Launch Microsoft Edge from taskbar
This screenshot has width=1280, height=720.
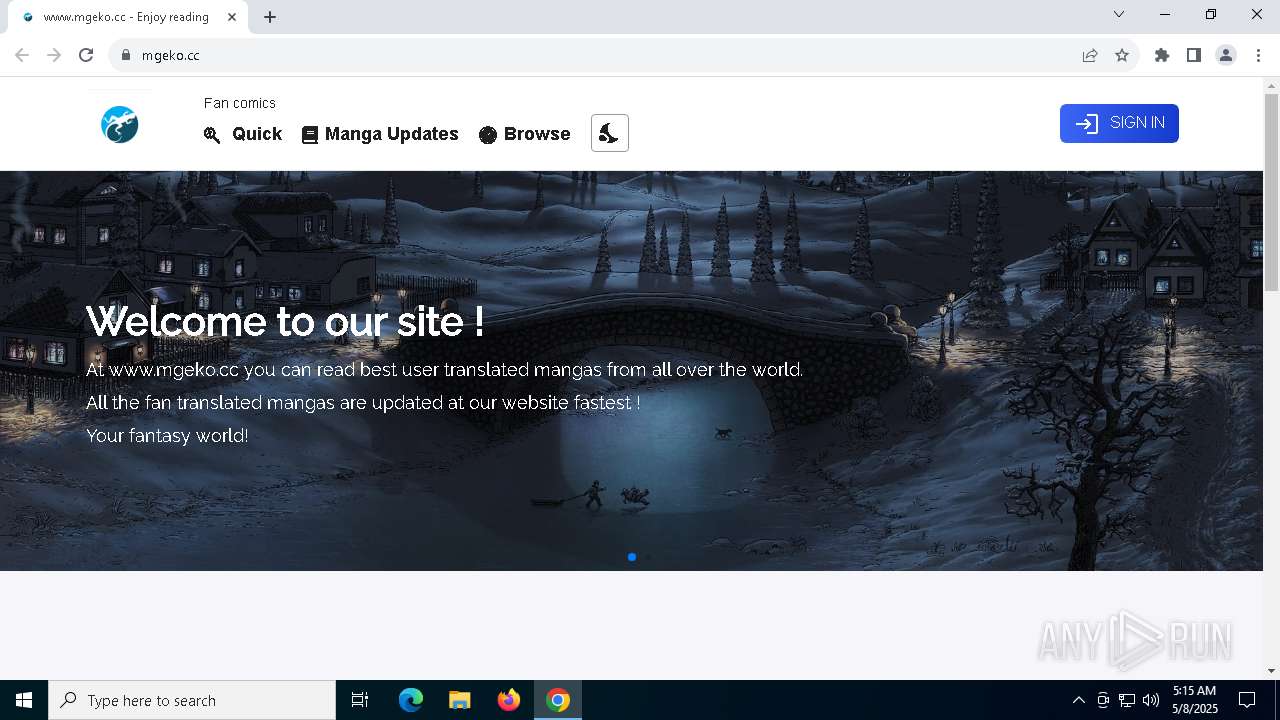[x=411, y=700]
